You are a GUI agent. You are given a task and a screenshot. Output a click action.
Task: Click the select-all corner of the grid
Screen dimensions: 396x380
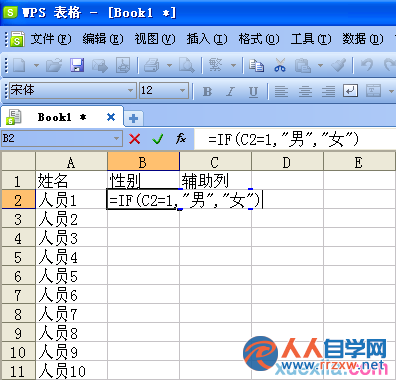pyautogui.click(x=18, y=162)
